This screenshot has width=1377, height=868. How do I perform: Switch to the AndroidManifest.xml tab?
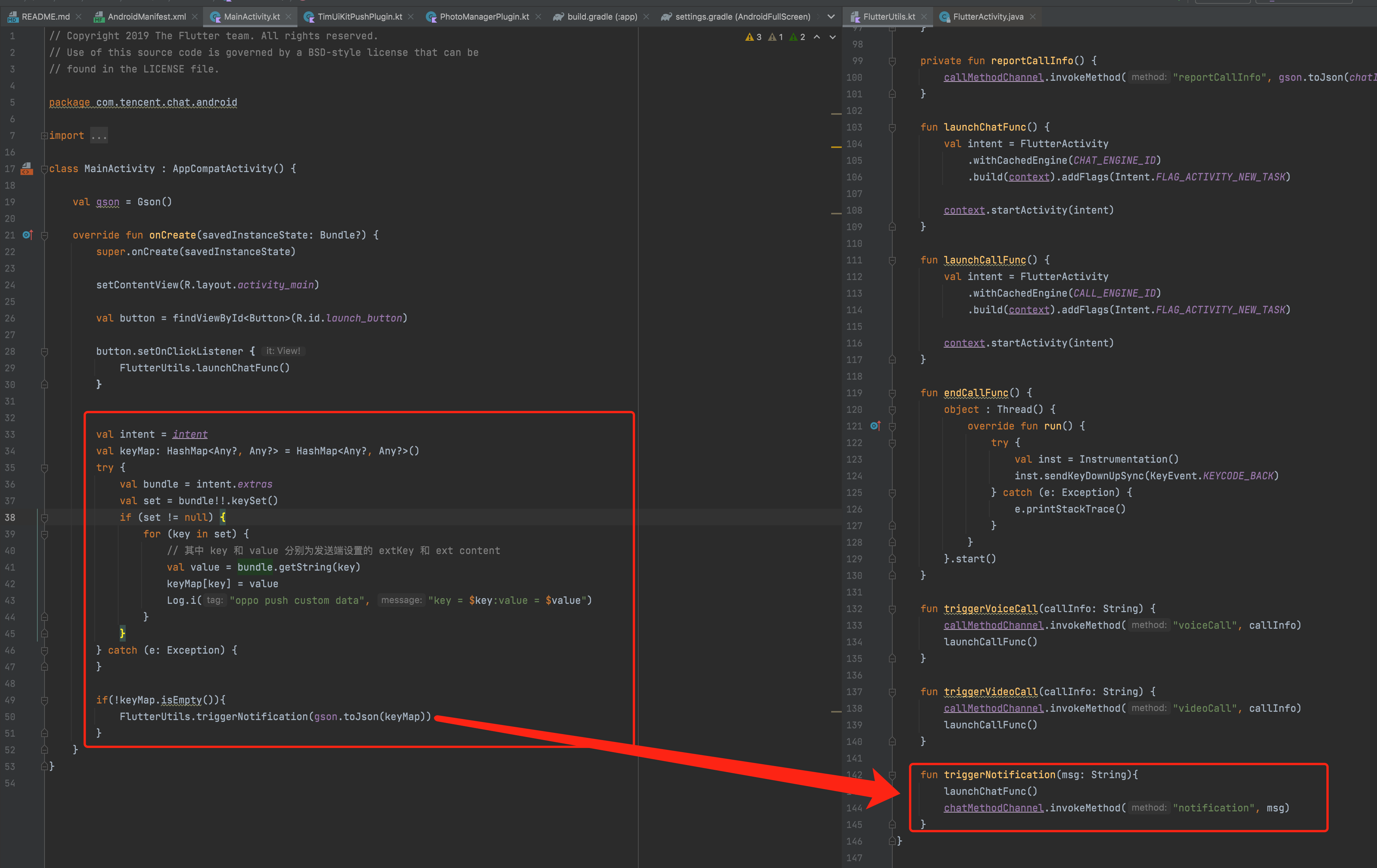tap(146, 17)
